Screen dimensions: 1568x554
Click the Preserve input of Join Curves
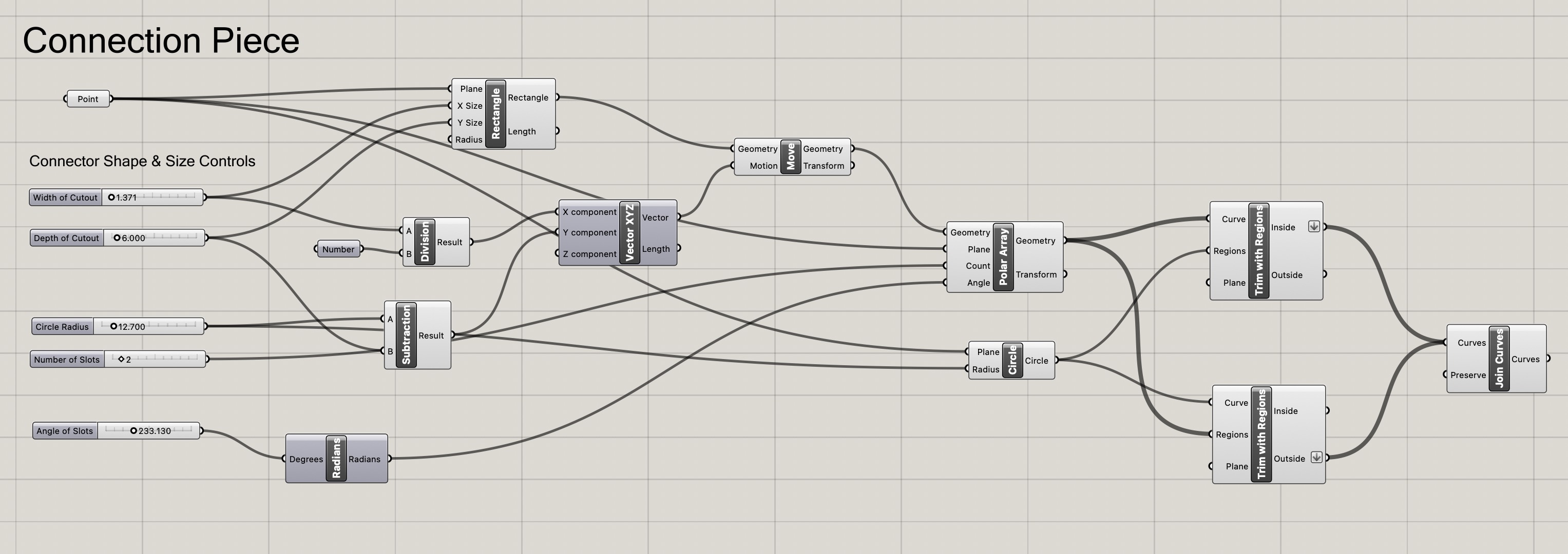[x=1467, y=375]
